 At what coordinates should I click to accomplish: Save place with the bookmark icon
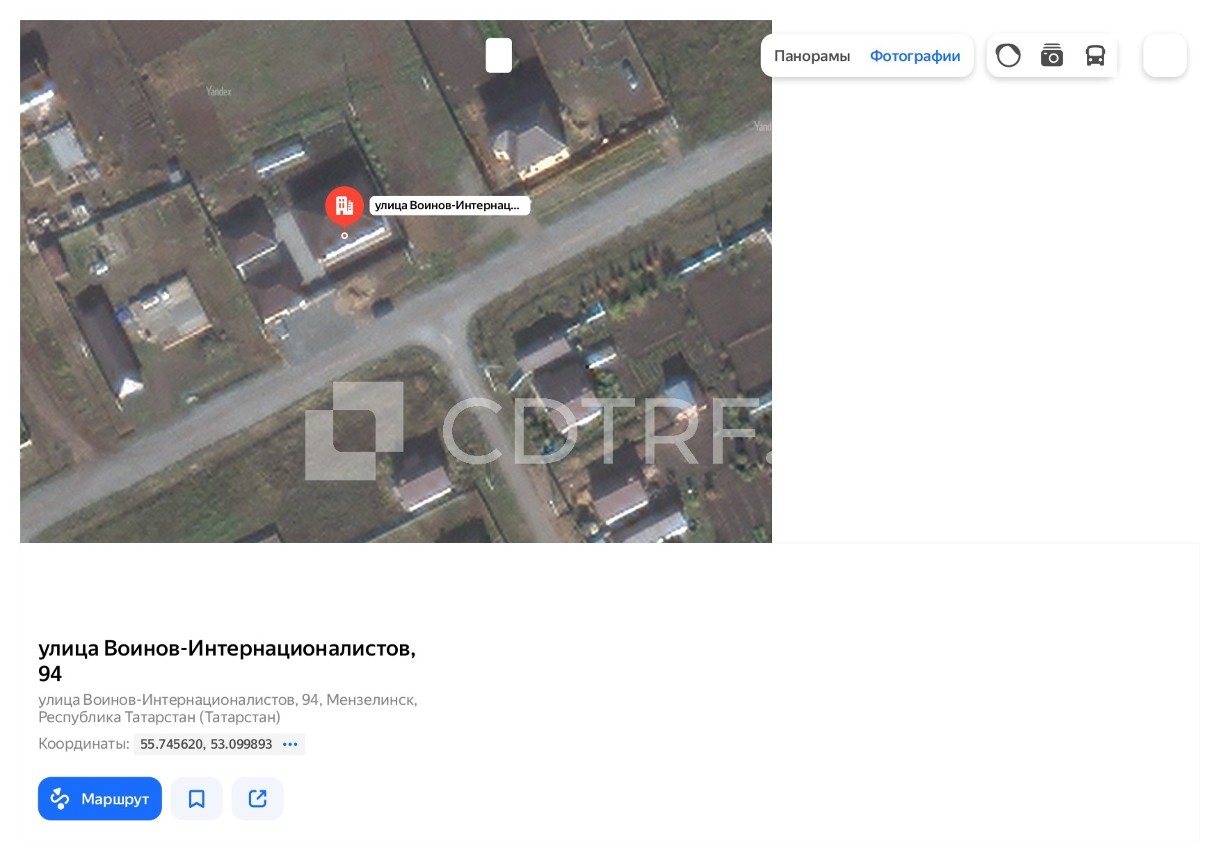point(197,799)
